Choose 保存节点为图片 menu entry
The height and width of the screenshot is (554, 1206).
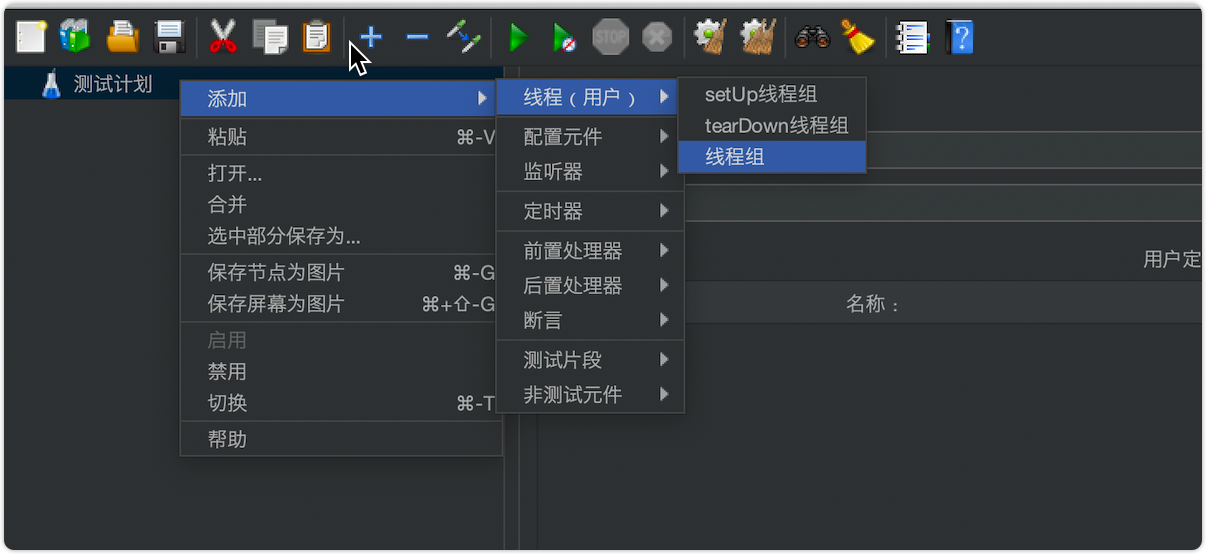tap(339, 272)
